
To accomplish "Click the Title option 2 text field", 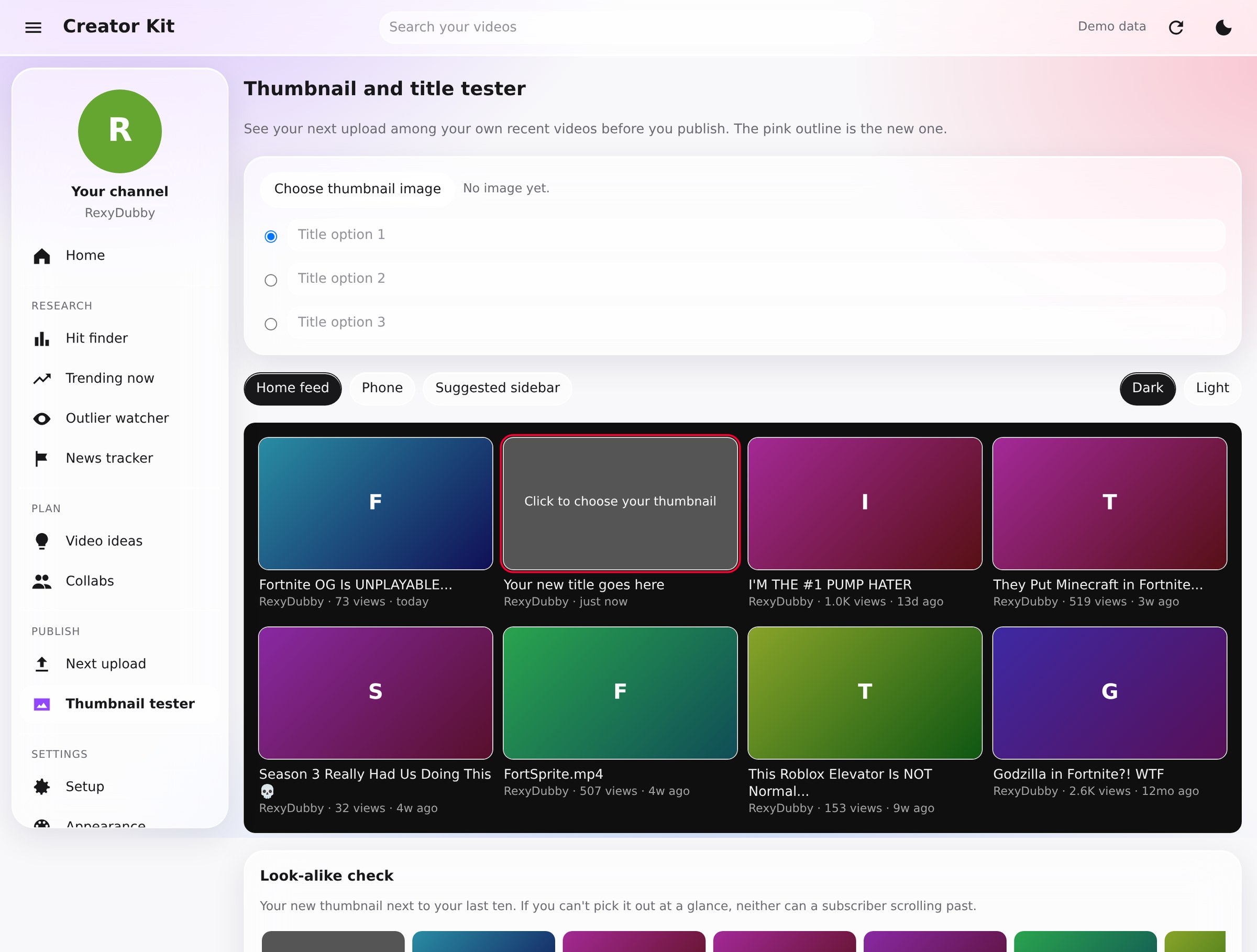I will 756,279.
